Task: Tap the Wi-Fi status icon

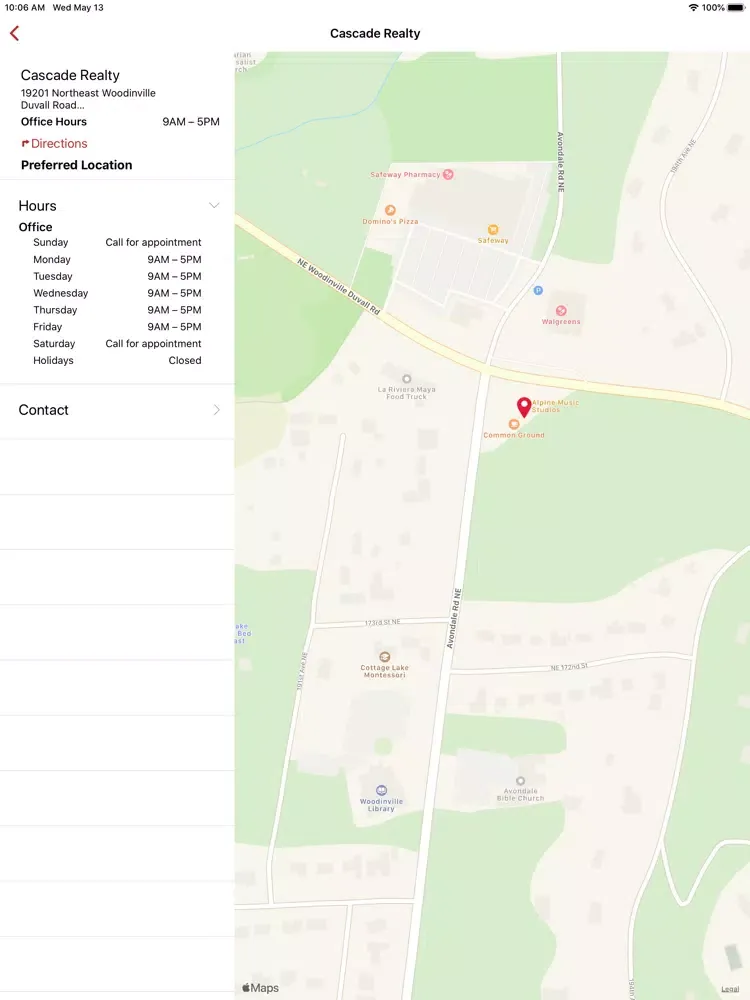Action: (693, 8)
